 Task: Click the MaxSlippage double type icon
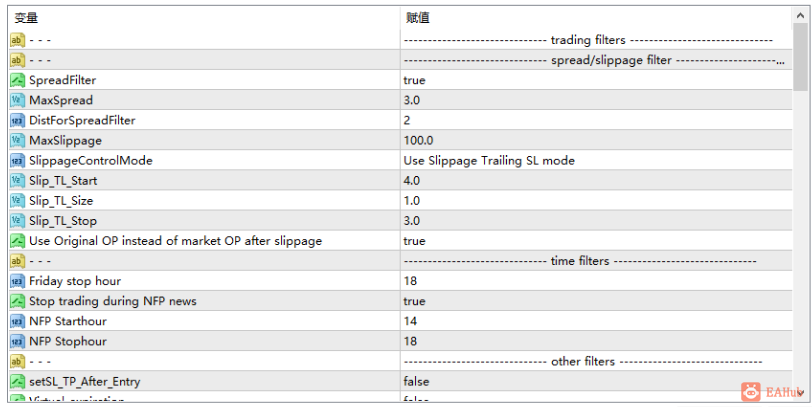point(17,141)
